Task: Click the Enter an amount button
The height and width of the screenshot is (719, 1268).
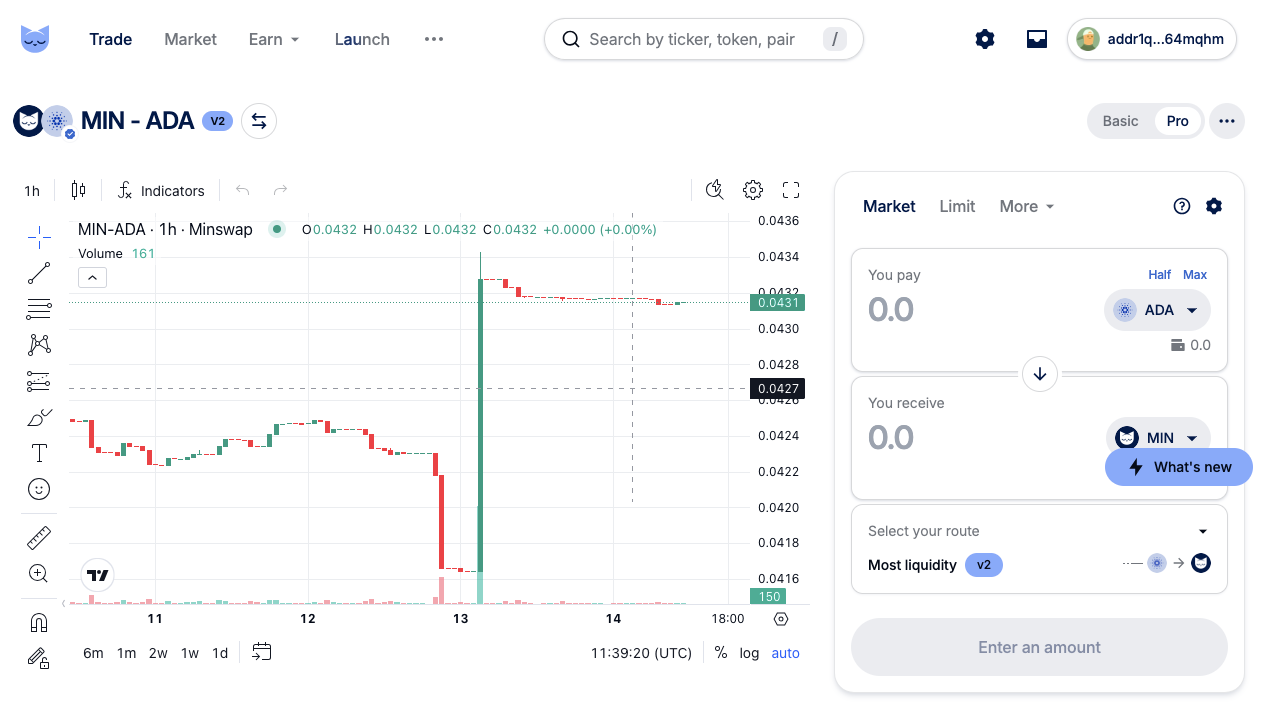Action: click(1039, 647)
